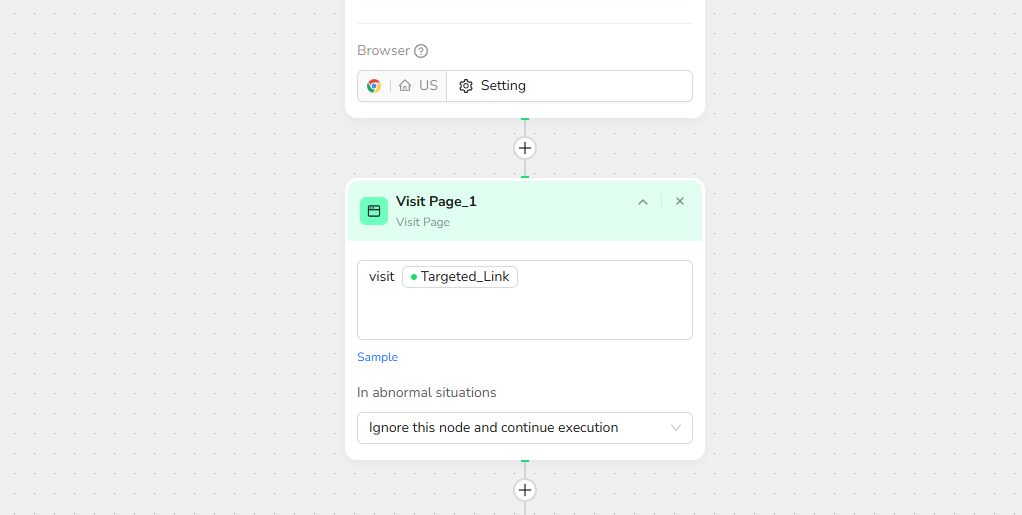
Task: Click the Visit Page_1 title text
Action: click(436, 201)
